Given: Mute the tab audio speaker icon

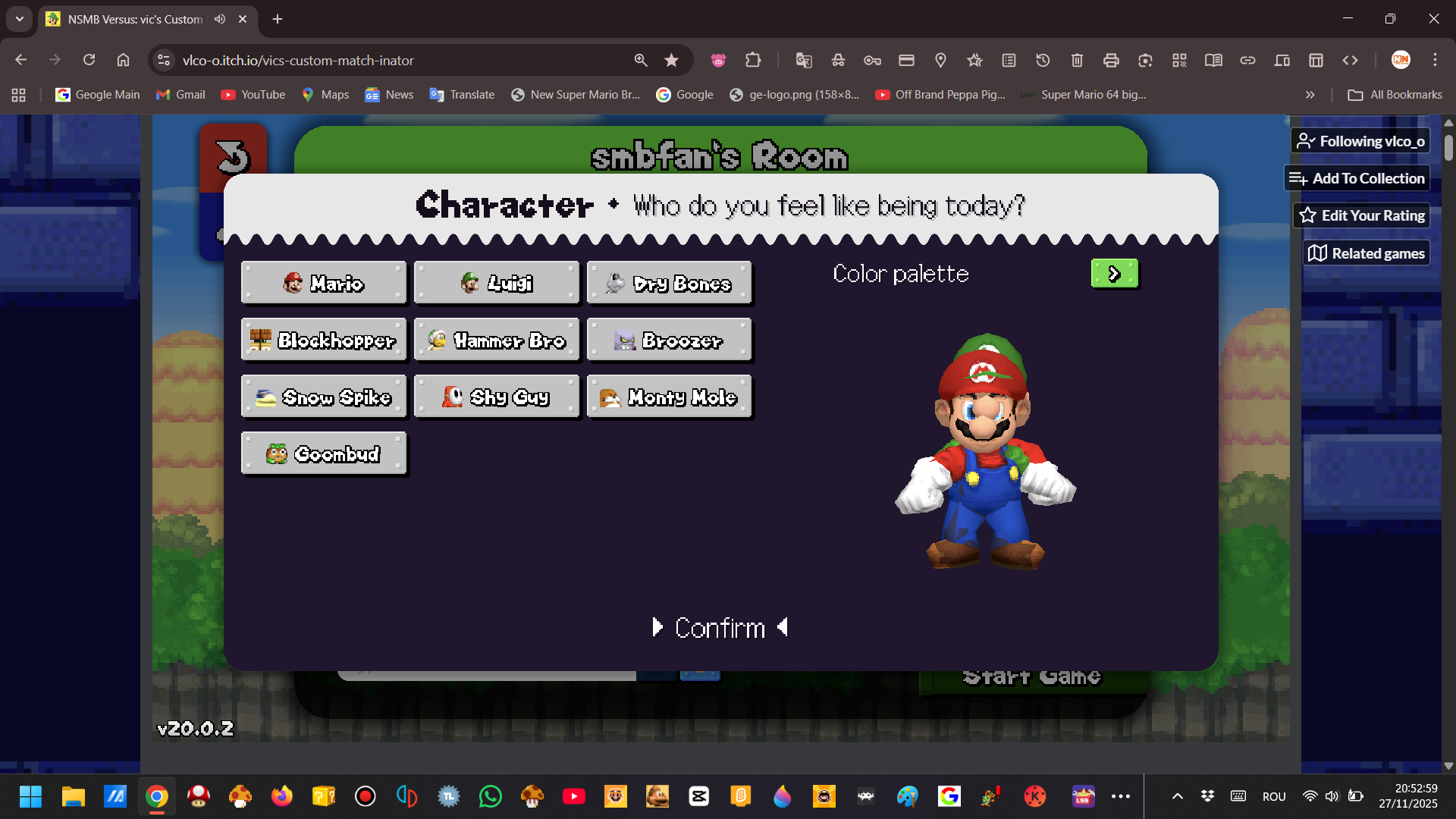Looking at the screenshot, I should (x=220, y=19).
